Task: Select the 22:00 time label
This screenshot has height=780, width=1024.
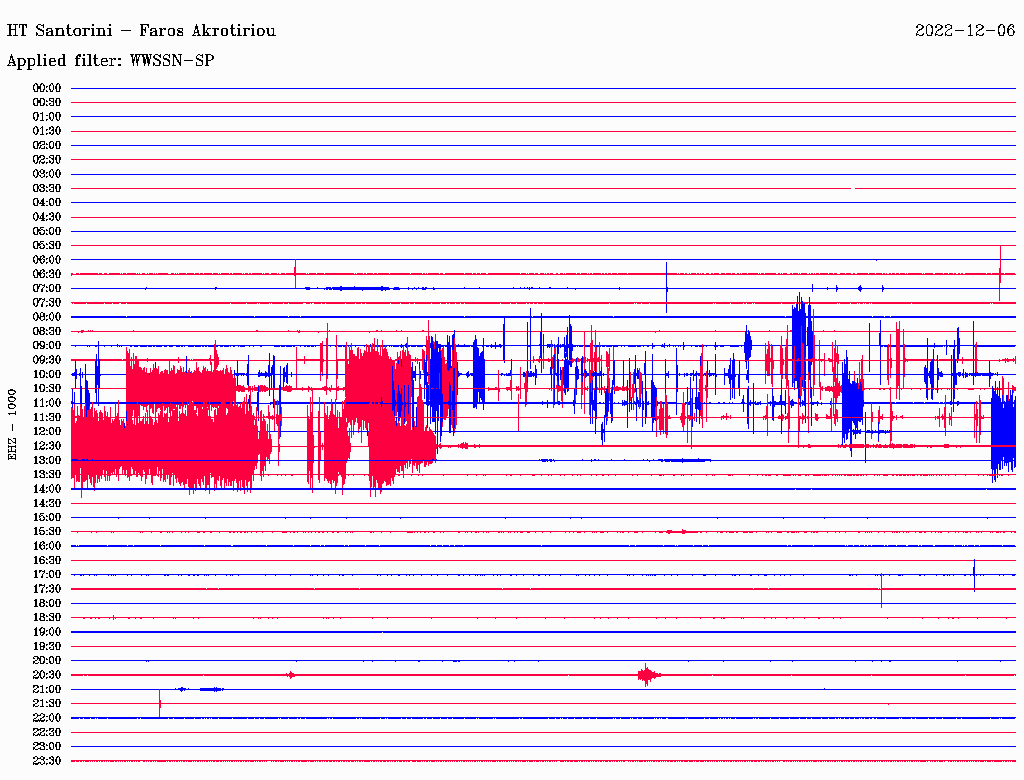Action: tap(46, 718)
